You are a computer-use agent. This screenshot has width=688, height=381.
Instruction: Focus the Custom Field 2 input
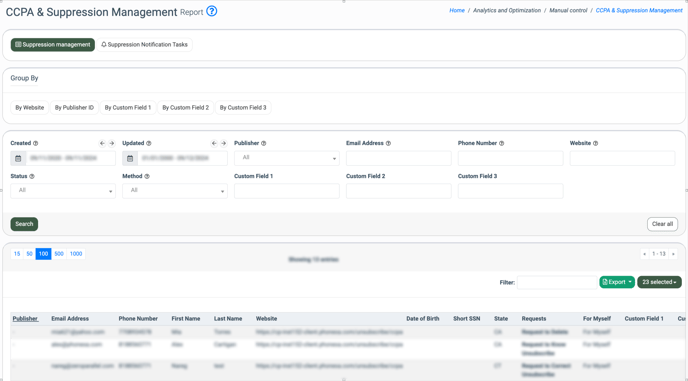point(398,191)
